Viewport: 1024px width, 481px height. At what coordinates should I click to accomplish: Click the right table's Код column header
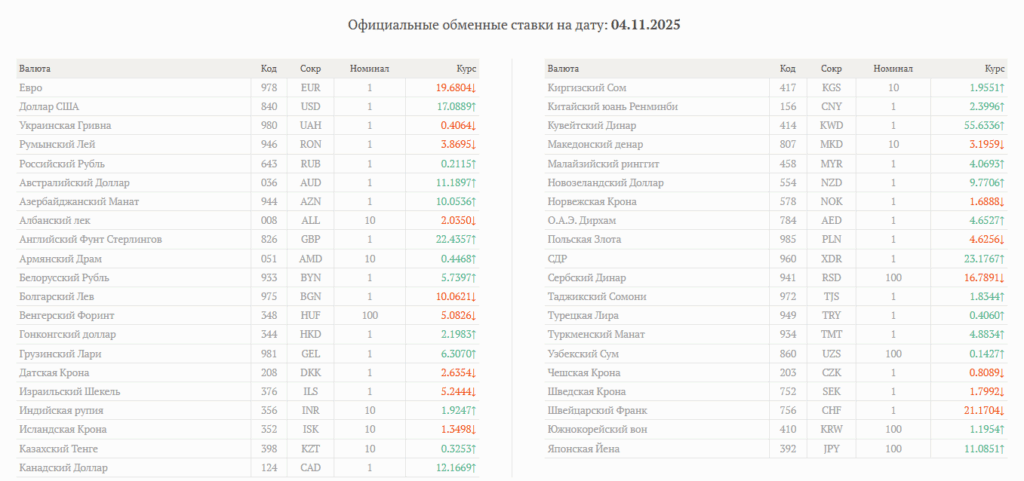coord(787,69)
